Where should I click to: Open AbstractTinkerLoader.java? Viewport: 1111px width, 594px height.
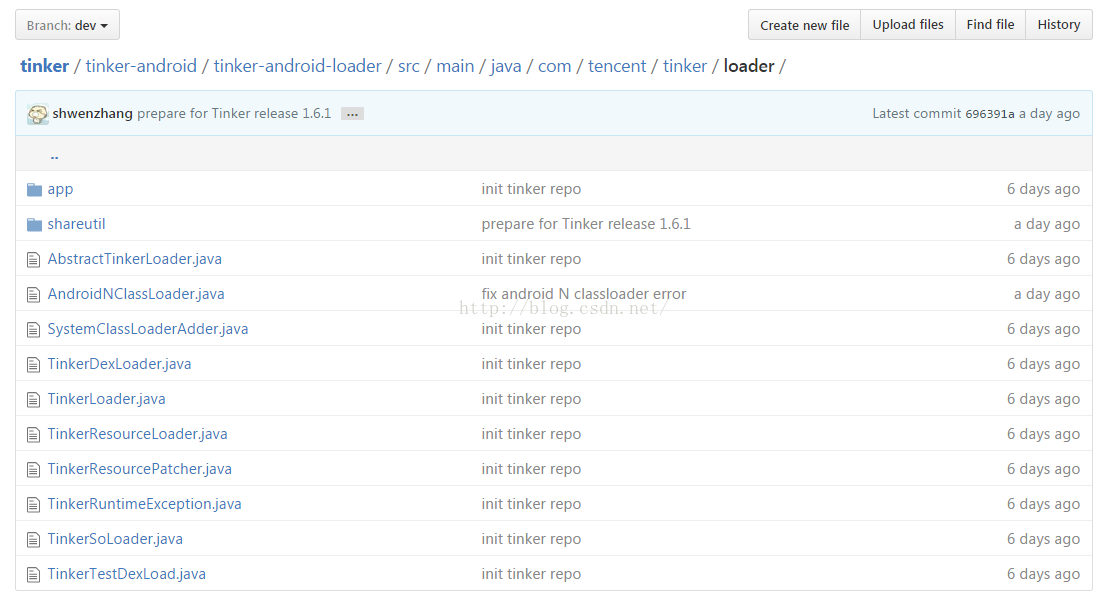(135, 259)
